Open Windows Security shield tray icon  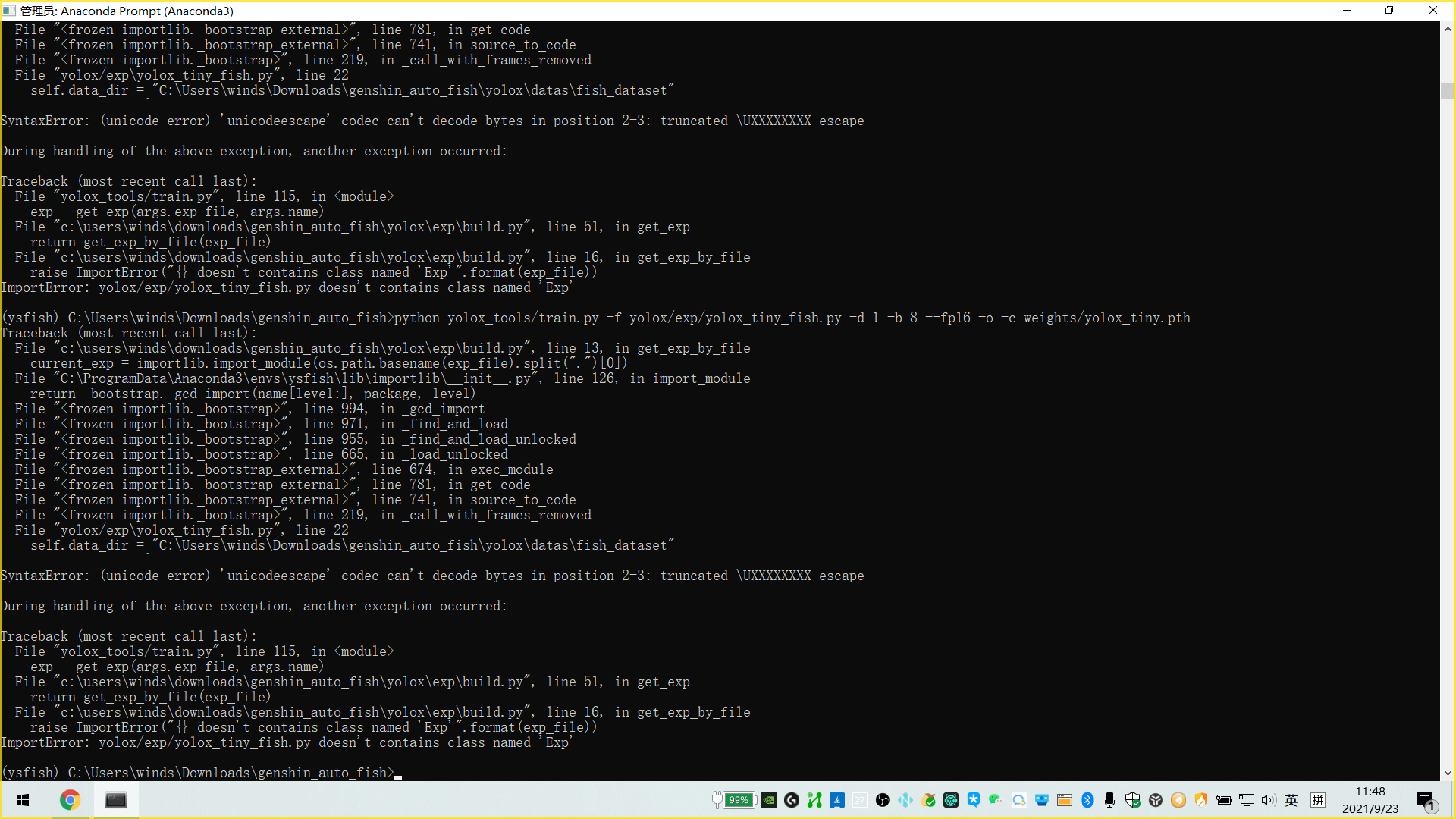[1133, 800]
